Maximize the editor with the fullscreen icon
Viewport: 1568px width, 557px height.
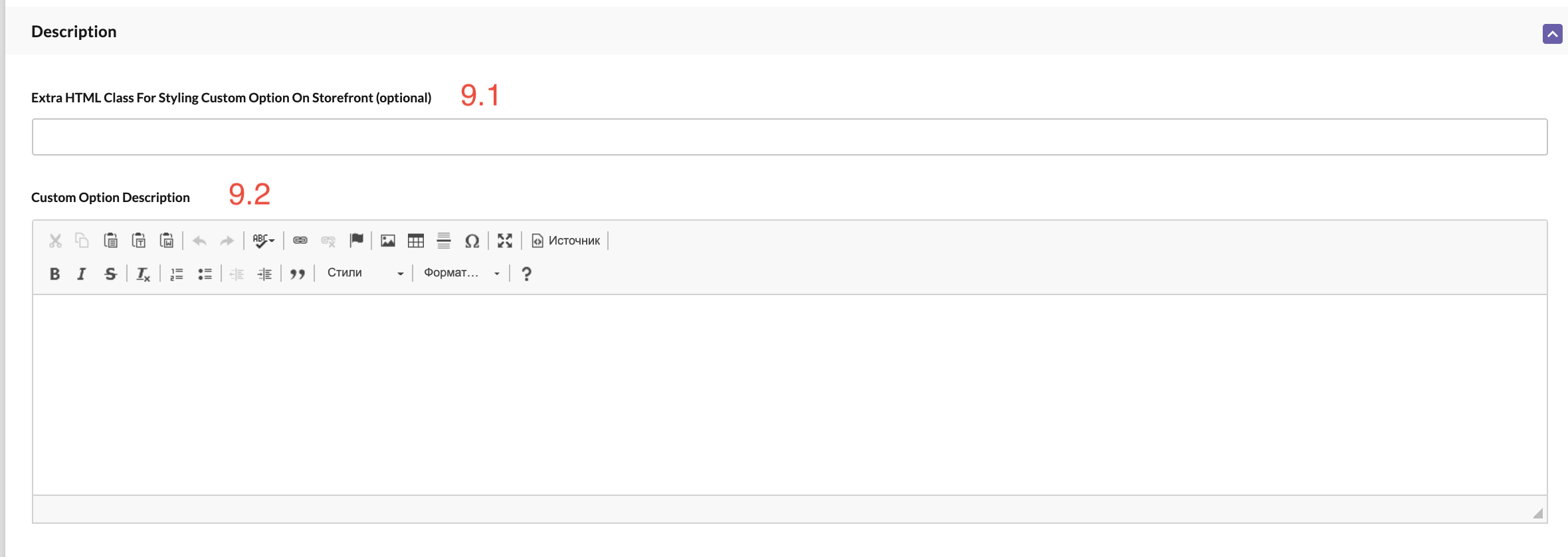click(505, 241)
